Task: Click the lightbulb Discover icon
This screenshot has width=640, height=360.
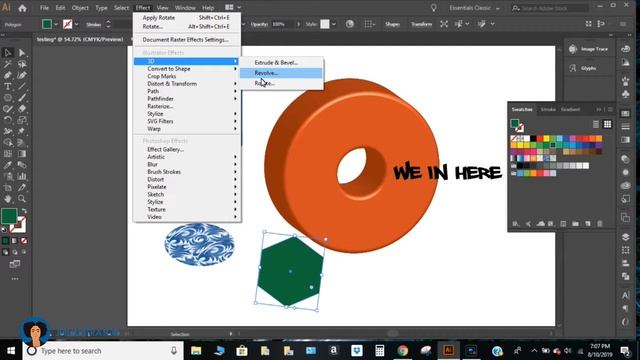Action: coord(433,8)
